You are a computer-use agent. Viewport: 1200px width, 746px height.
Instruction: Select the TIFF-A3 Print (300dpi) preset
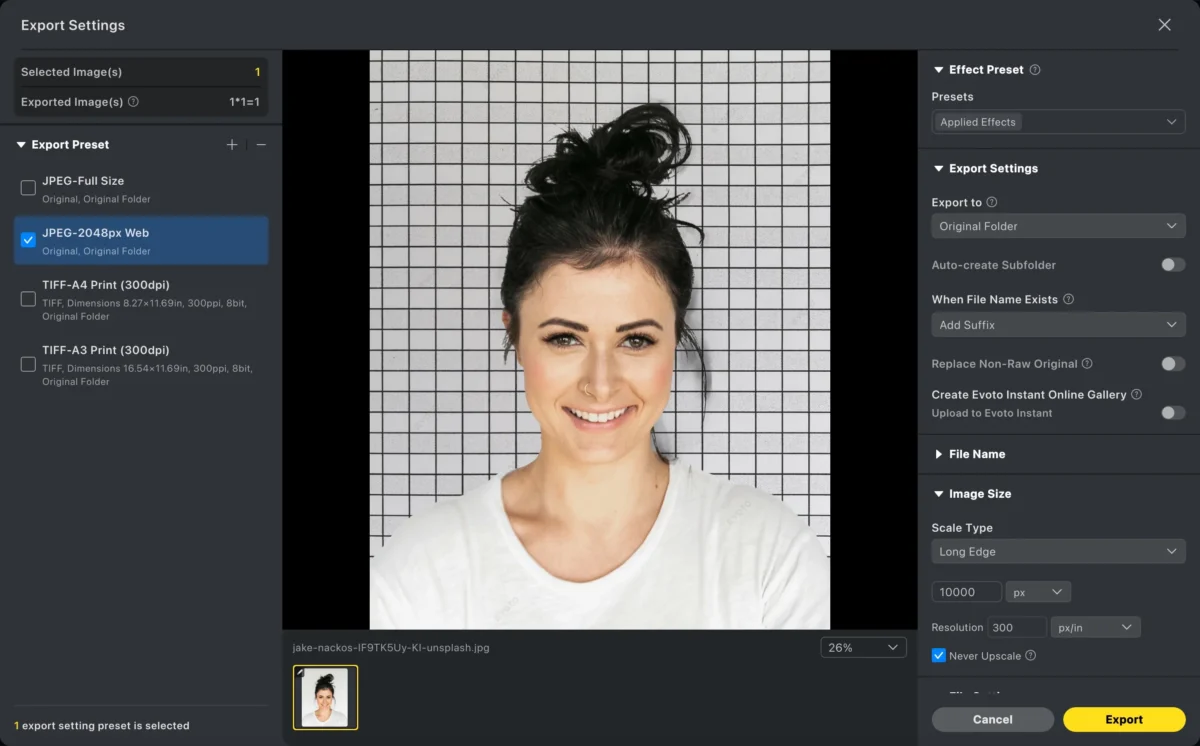pyautogui.click(x=28, y=365)
